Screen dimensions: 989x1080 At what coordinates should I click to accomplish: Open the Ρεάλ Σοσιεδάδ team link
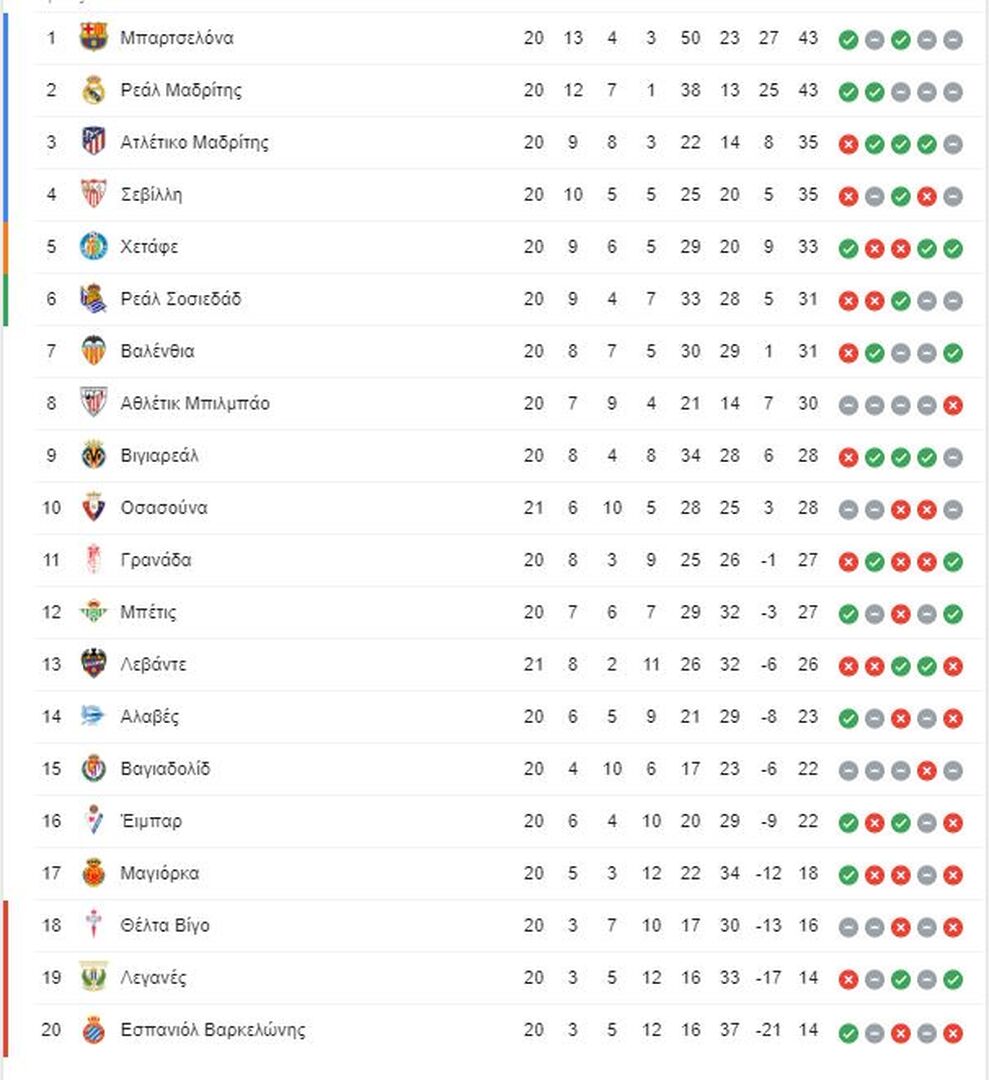click(181, 299)
